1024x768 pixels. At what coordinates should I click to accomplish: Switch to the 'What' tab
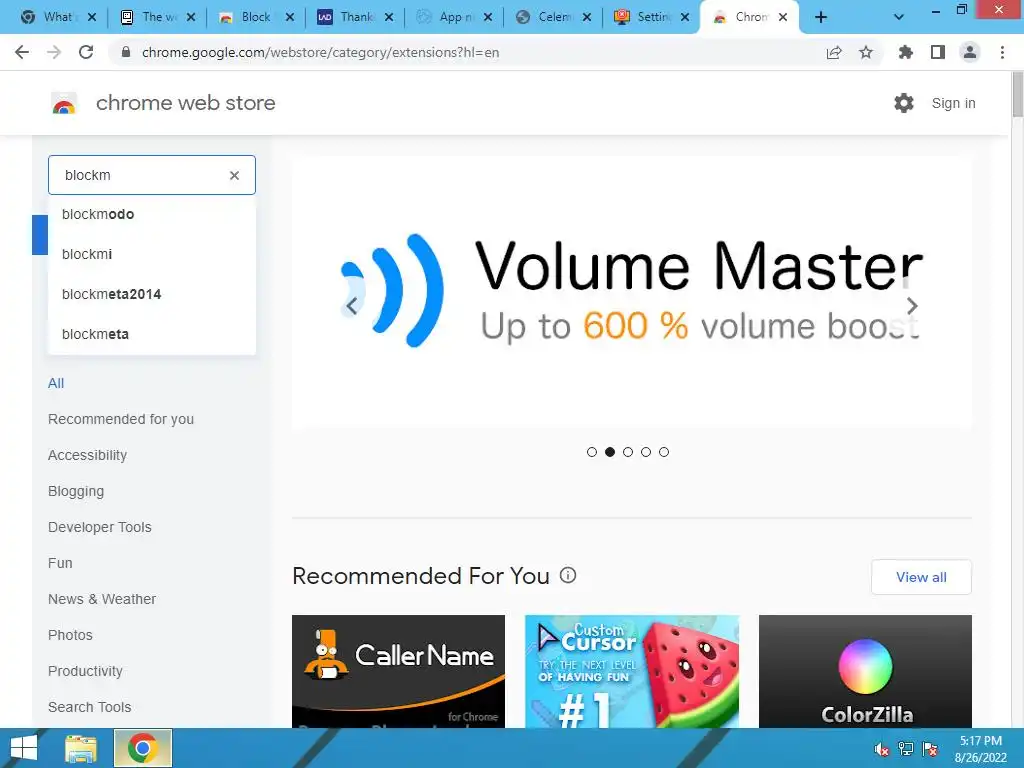57,18
